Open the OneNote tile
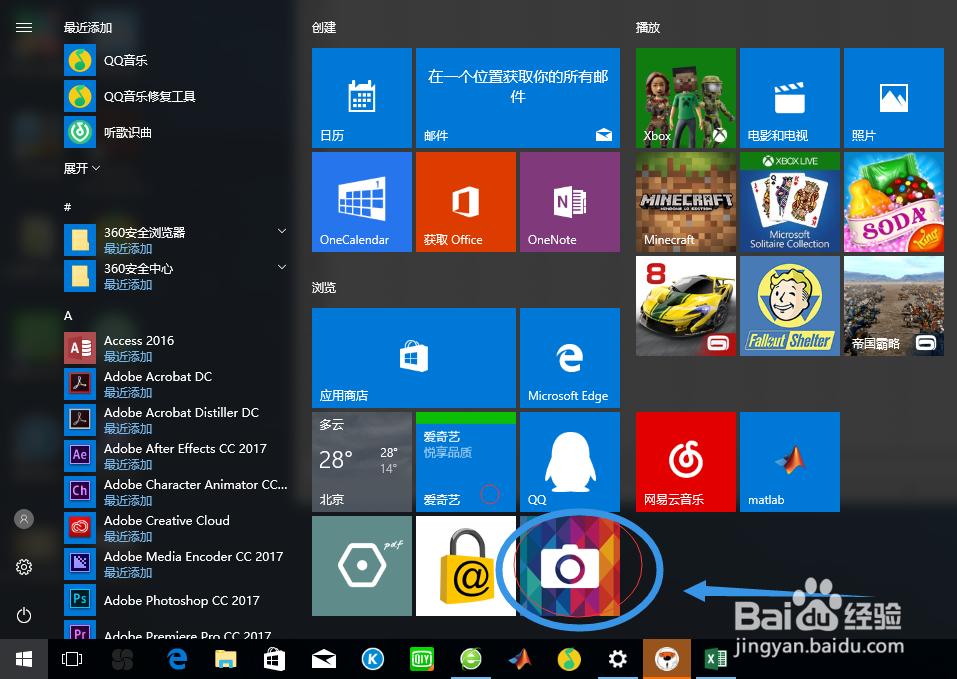The image size is (957, 679). pyautogui.click(x=570, y=202)
